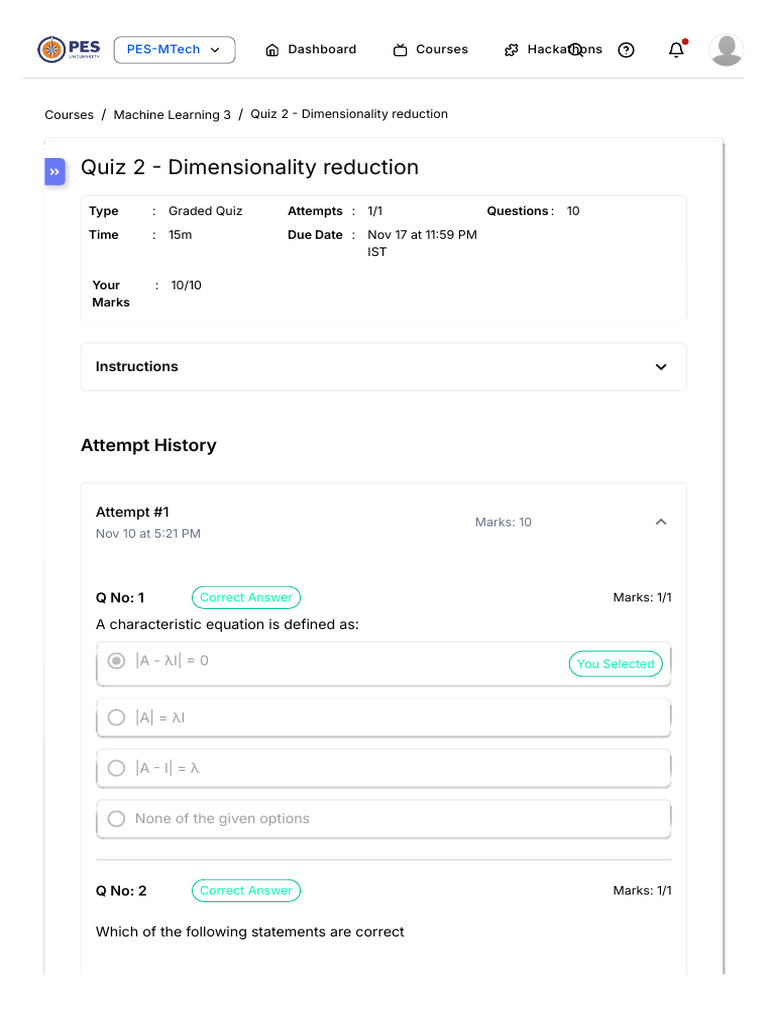Click the Quiz 2 page heading
This screenshot has width=768, height=1024.
(249, 167)
